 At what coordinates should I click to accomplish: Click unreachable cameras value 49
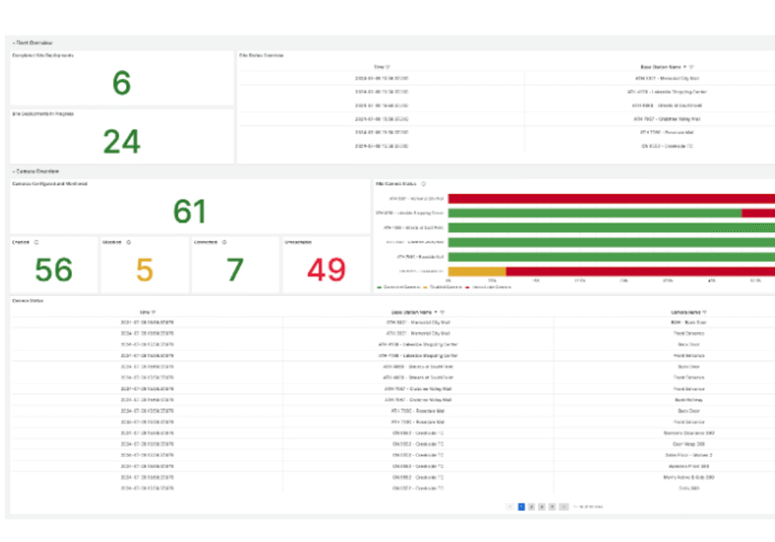point(326,270)
